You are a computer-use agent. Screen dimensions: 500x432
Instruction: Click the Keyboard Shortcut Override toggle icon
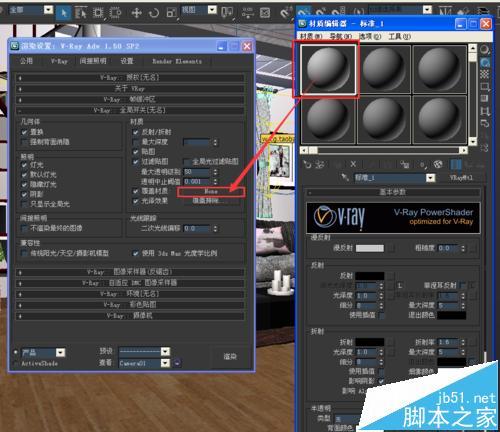click(265, 13)
